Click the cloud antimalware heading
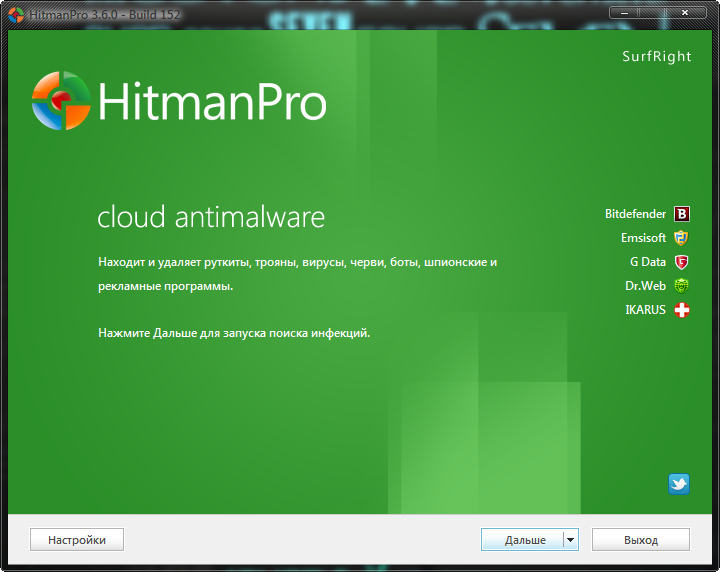Image resolution: width=720 pixels, height=572 pixels. (x=211, y=217)
